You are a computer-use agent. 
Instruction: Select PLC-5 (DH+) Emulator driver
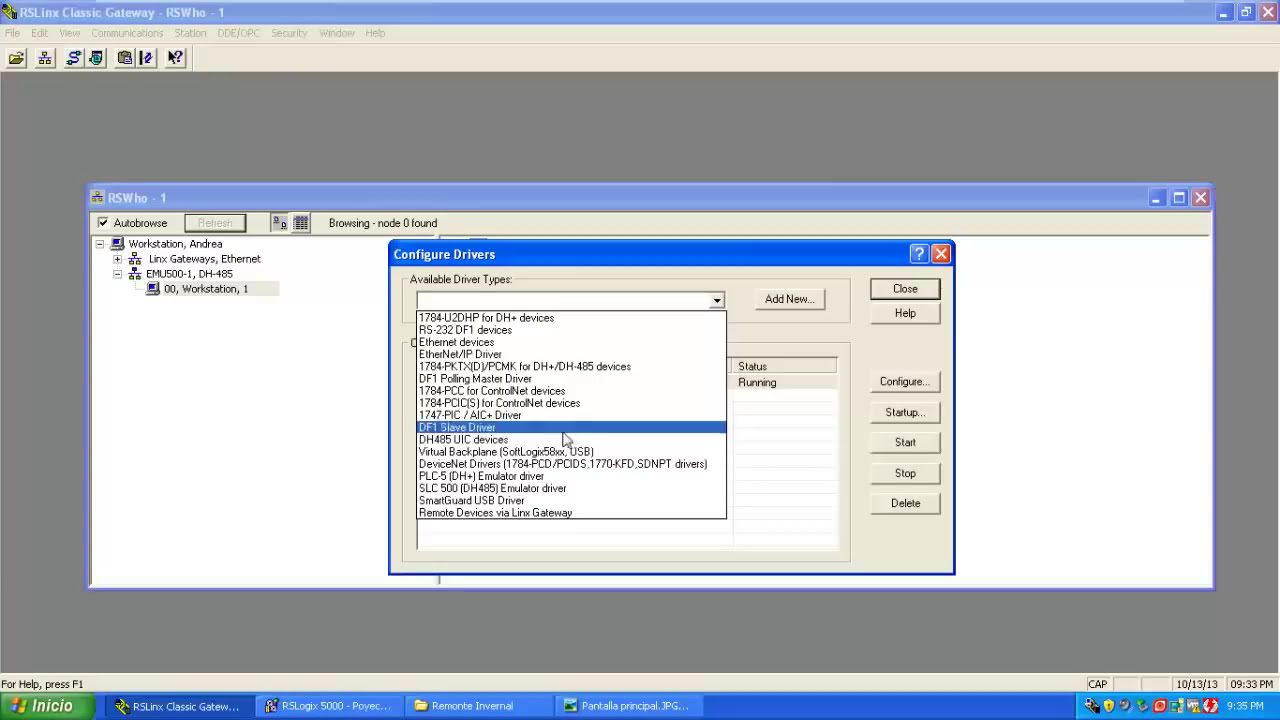(571, 476)
